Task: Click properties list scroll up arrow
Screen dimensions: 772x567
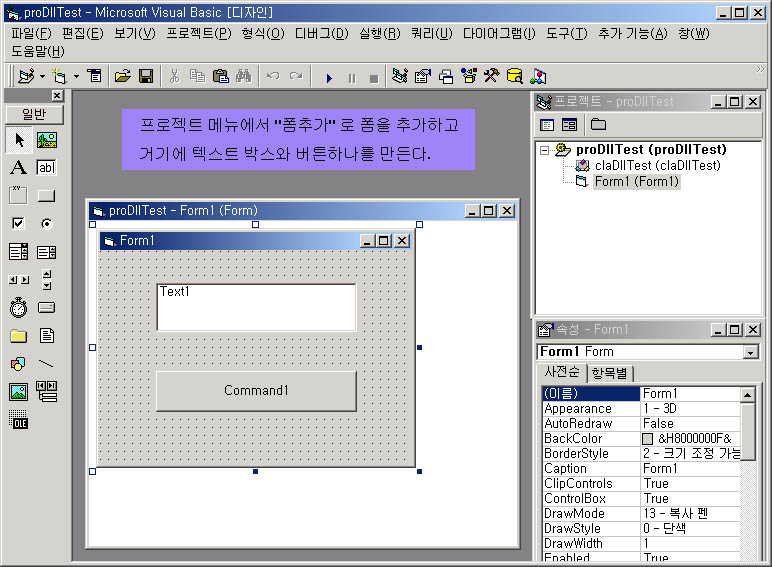Action: coord(747,394)
